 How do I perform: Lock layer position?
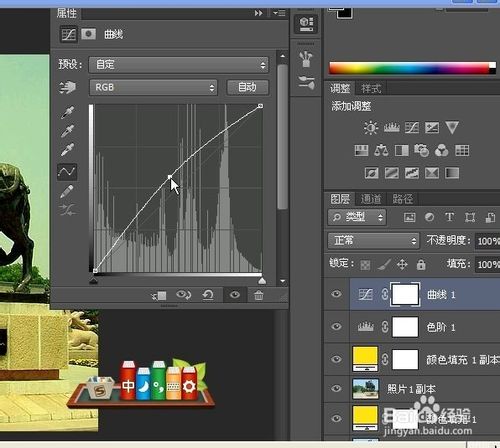(x=402, y=265)
